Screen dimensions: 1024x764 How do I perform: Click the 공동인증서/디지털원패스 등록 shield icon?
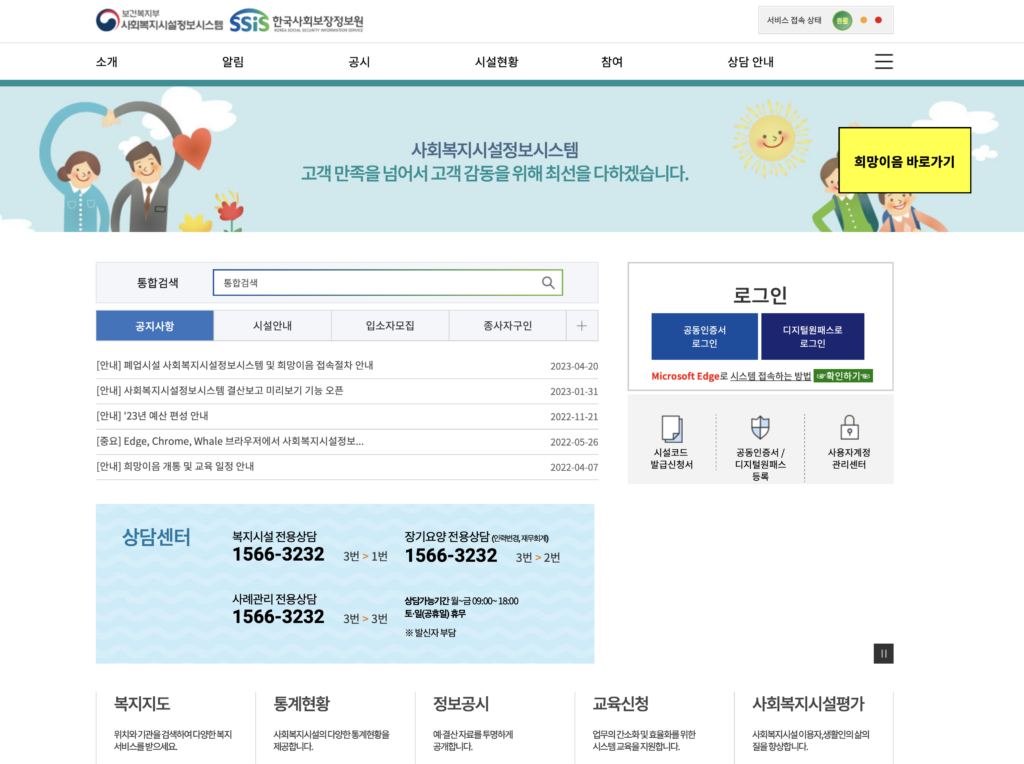(761, 425)
